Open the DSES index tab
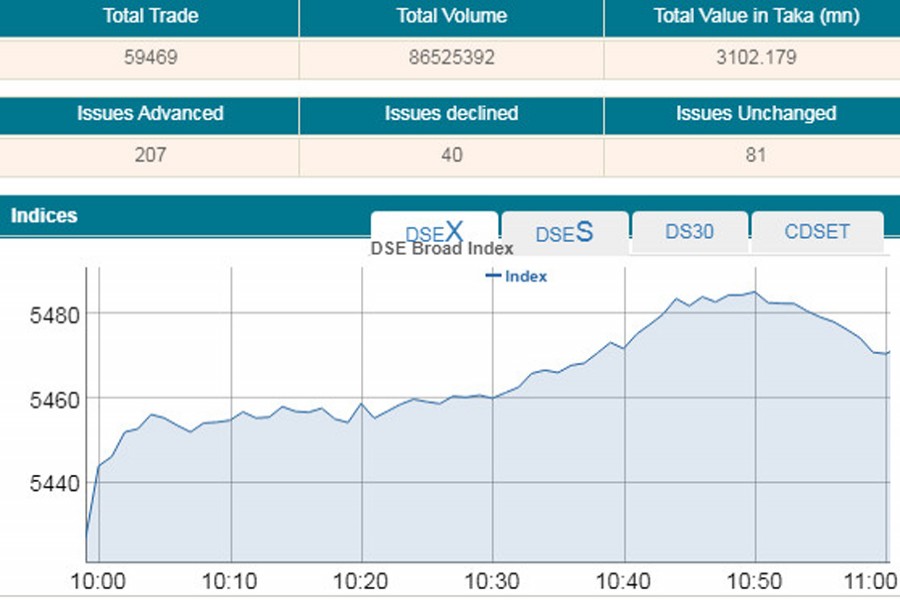Image resolution: width=900 pixels, height=600 pixels. tap(564, 232)
